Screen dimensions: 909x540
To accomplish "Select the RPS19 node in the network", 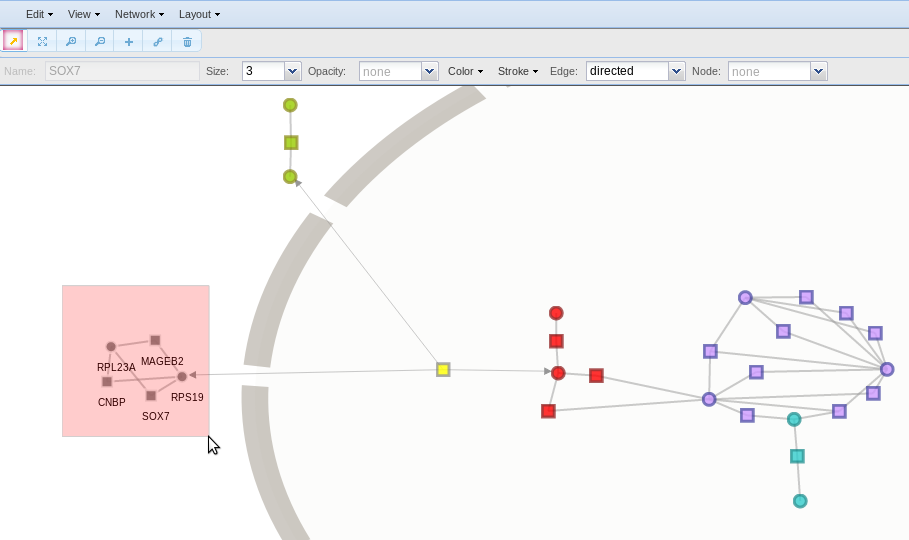I will (x=182, y=377).
